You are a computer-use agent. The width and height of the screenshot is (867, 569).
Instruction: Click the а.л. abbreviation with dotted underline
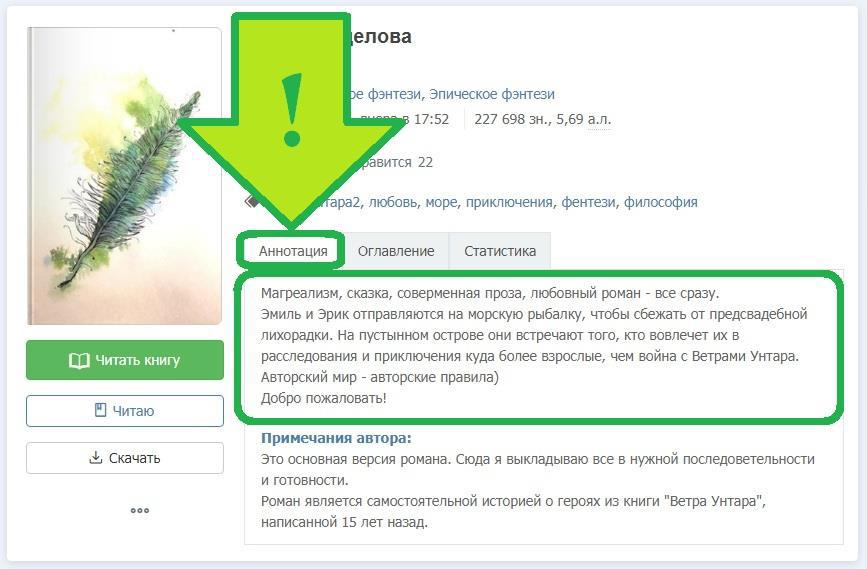[599, 119]
